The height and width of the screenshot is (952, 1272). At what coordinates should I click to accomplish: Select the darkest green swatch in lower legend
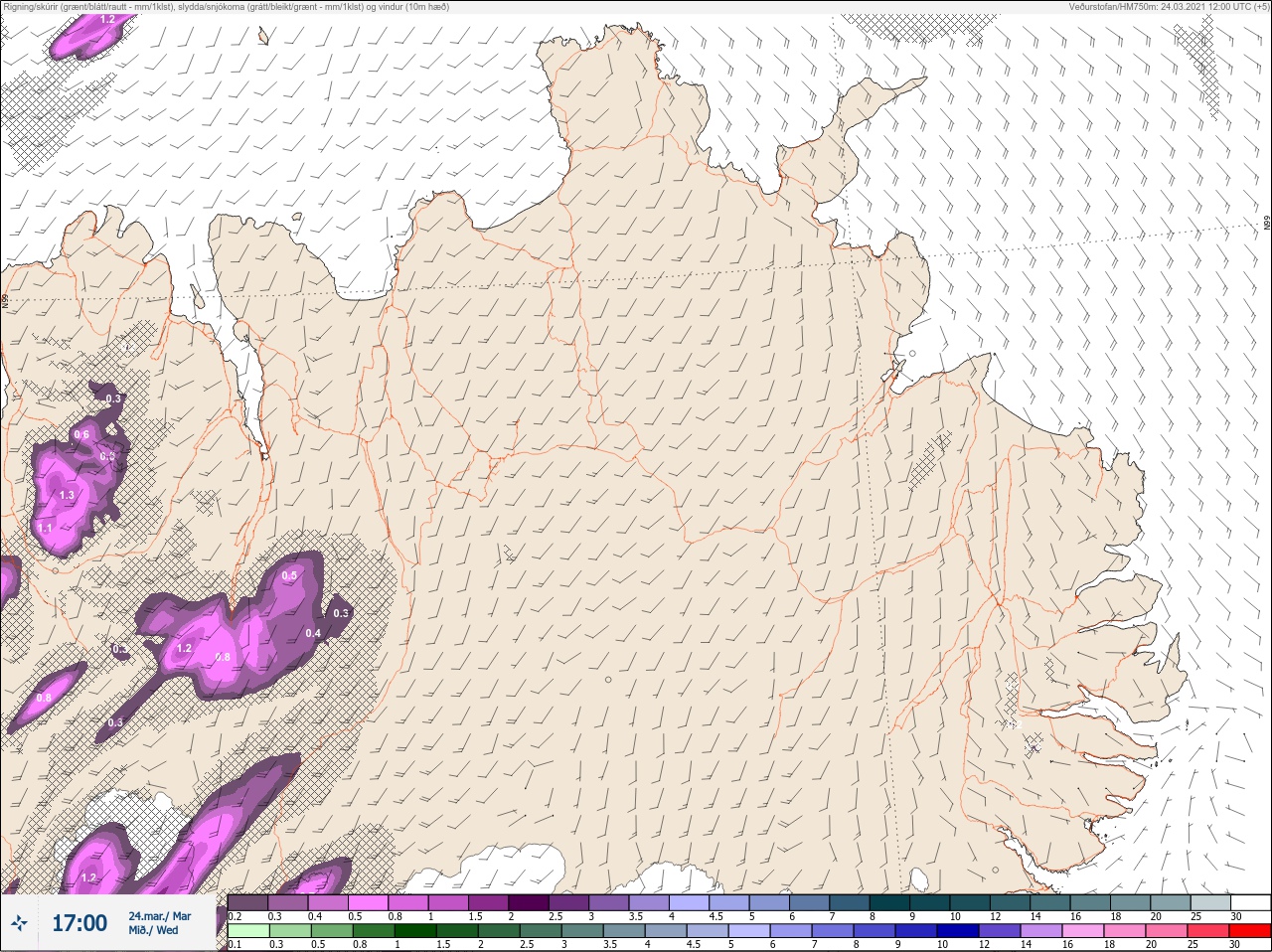416,931
